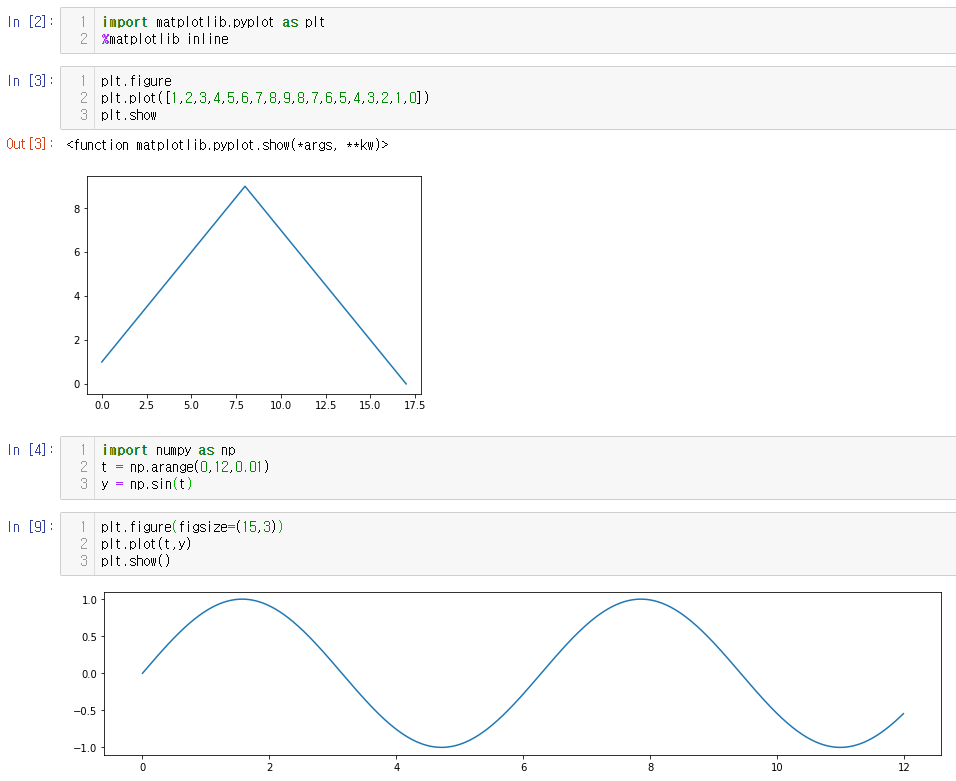Click the y = np.sin(t) line
The width and height of the screenshot is (956, 781).
[x=146, y=484]
